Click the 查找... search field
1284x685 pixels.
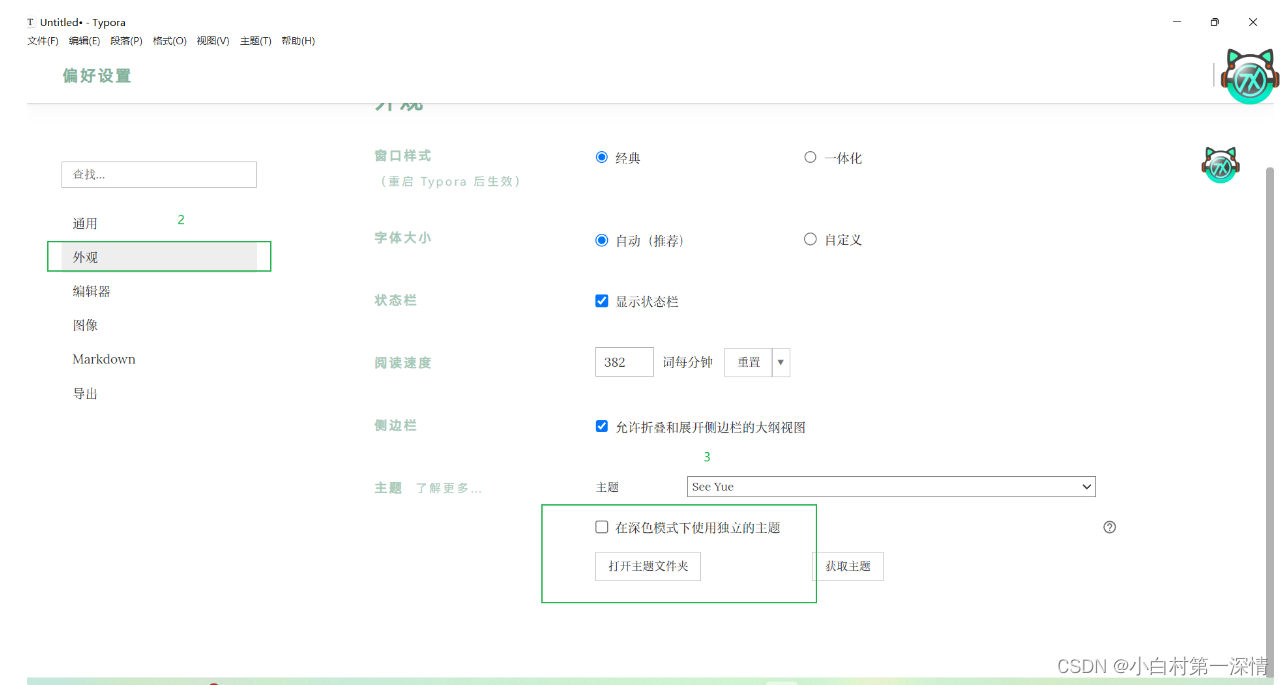pos(159,174)
